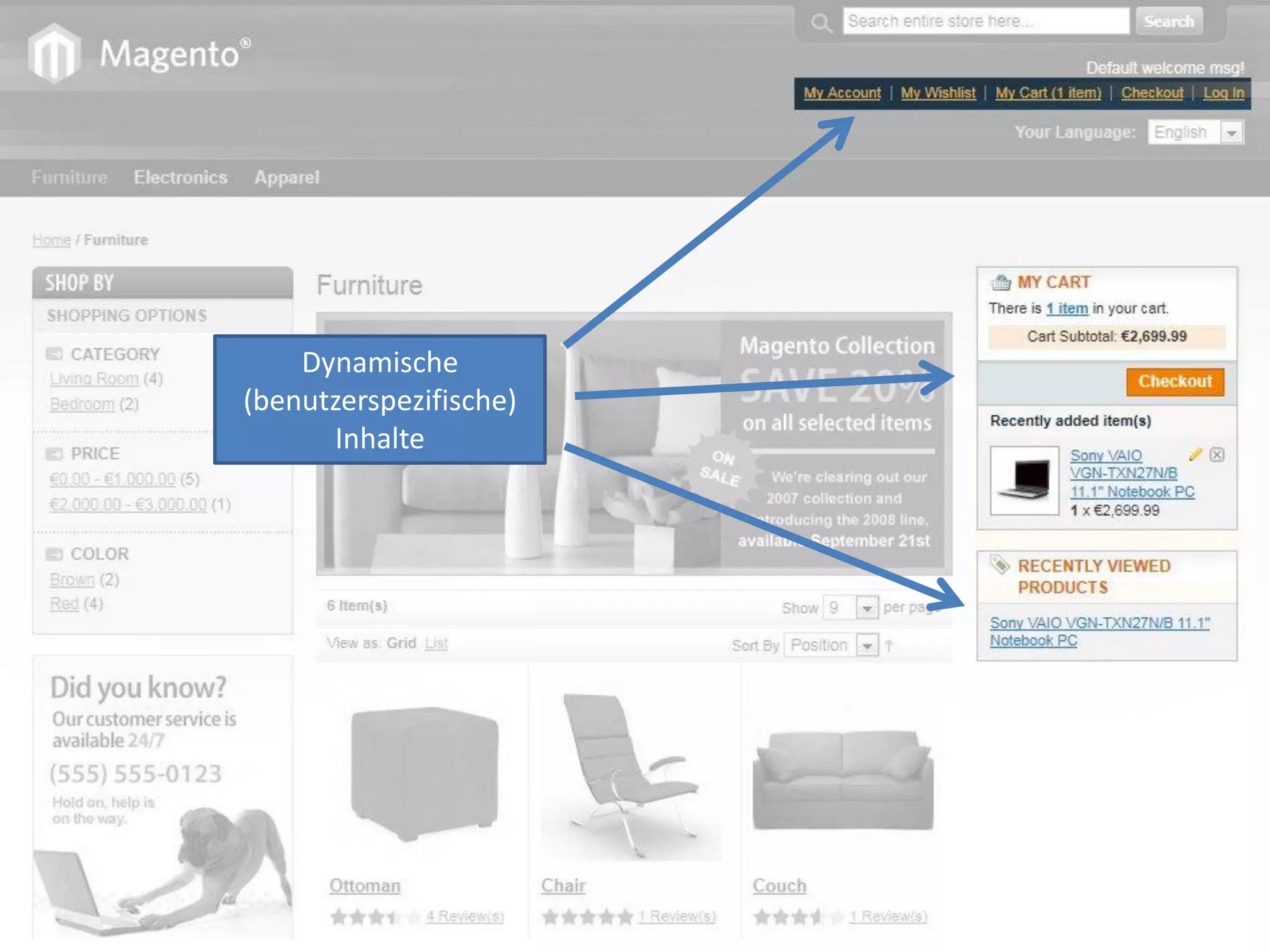Click the Search button
Image resolution: width=1270 pixels, height=952 pixels.
click(x=1168, y=21)
